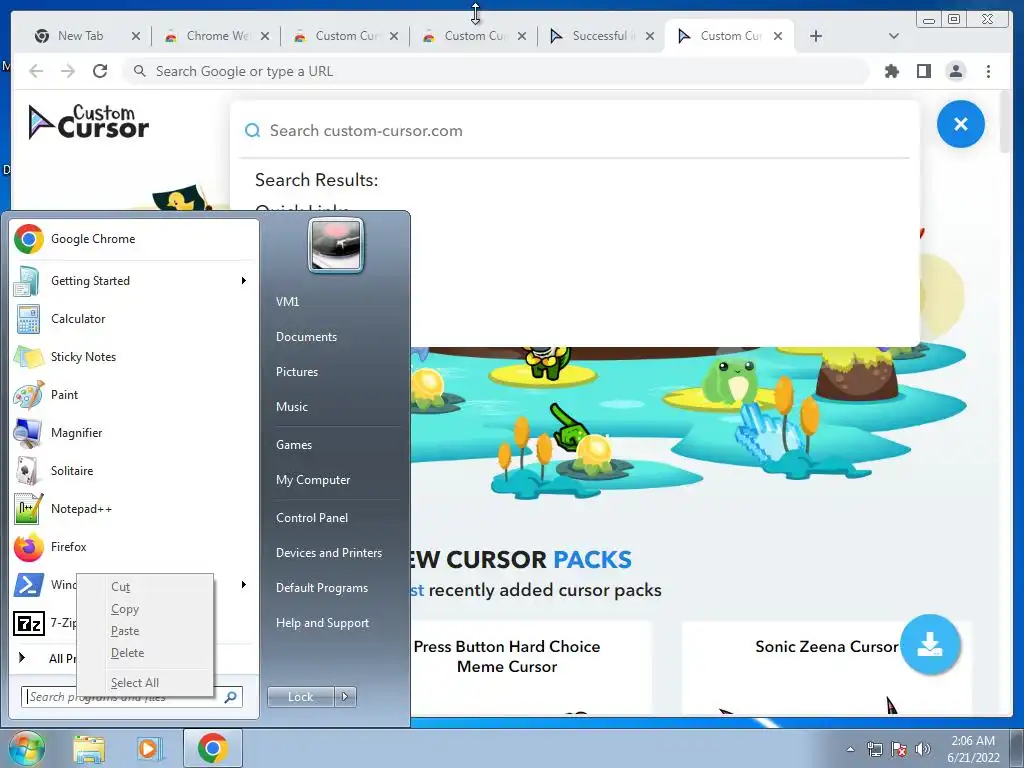1024x768 pixels.
Task: Open Chrome extensions puzzle icon
Action: coord(891,71)
